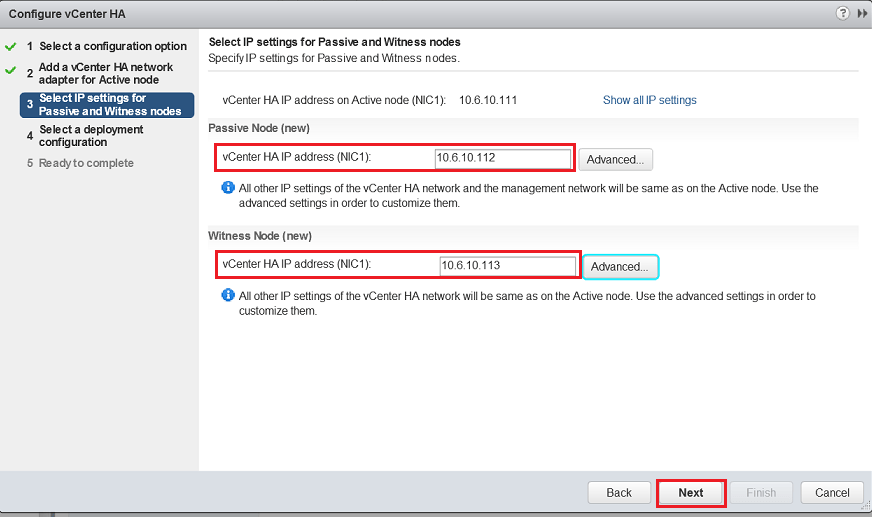Select step 3 IP settings for Passive and Witness
This screenshot has height=517, width=872.
tap(109, 105)
